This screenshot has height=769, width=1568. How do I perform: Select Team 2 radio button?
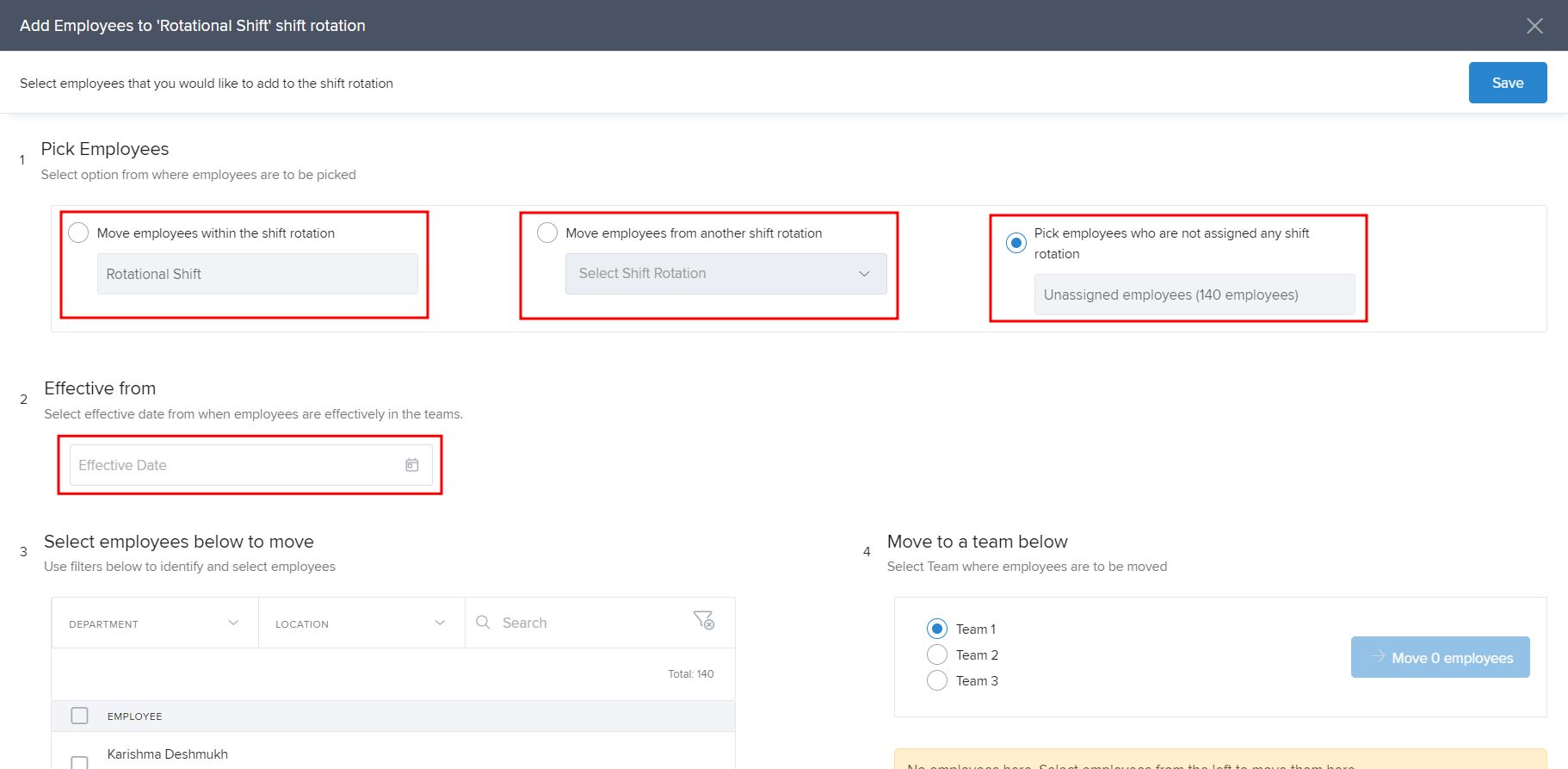[937, 654]
